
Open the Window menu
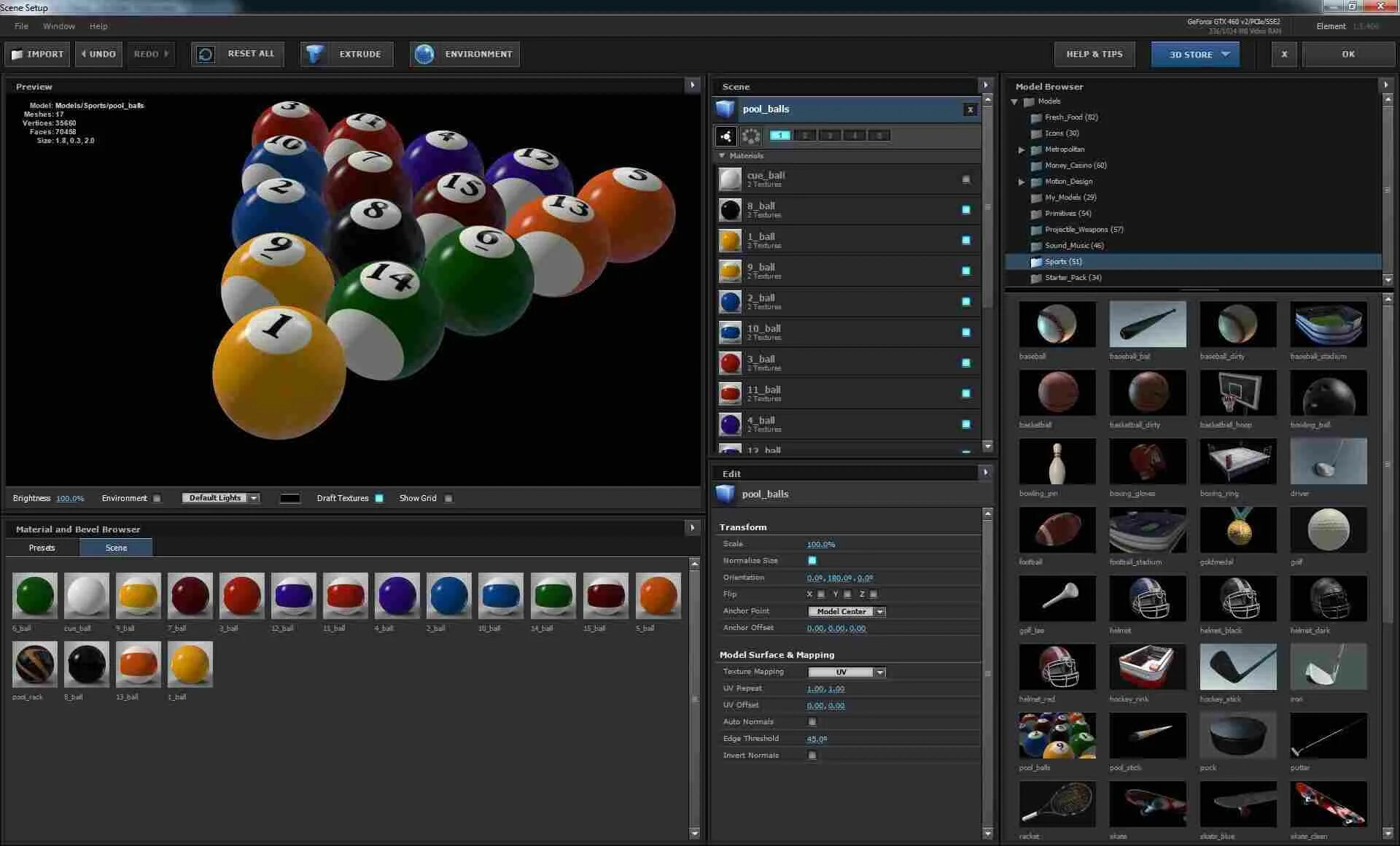59,26
